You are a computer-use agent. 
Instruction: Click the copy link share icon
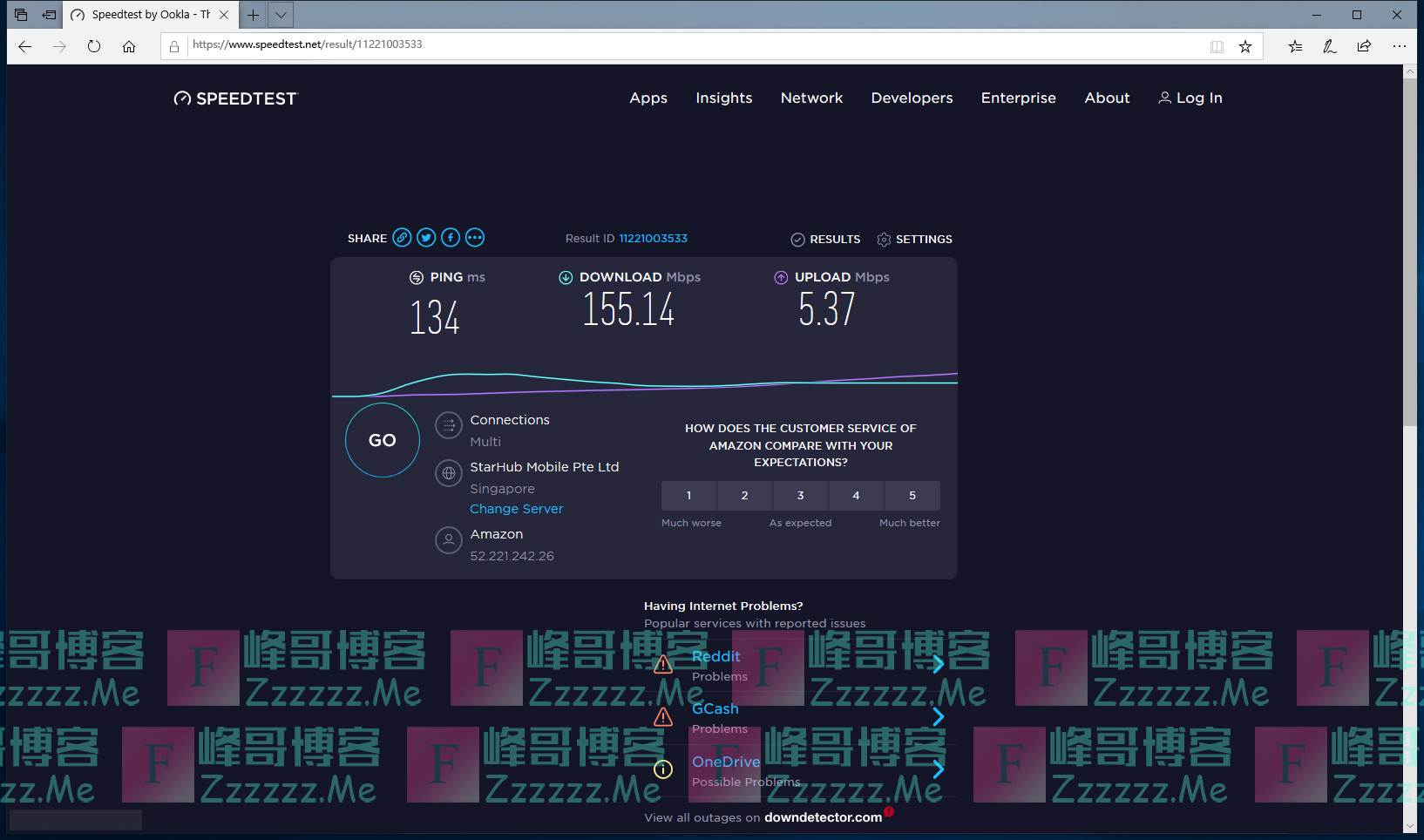point(402,238)
